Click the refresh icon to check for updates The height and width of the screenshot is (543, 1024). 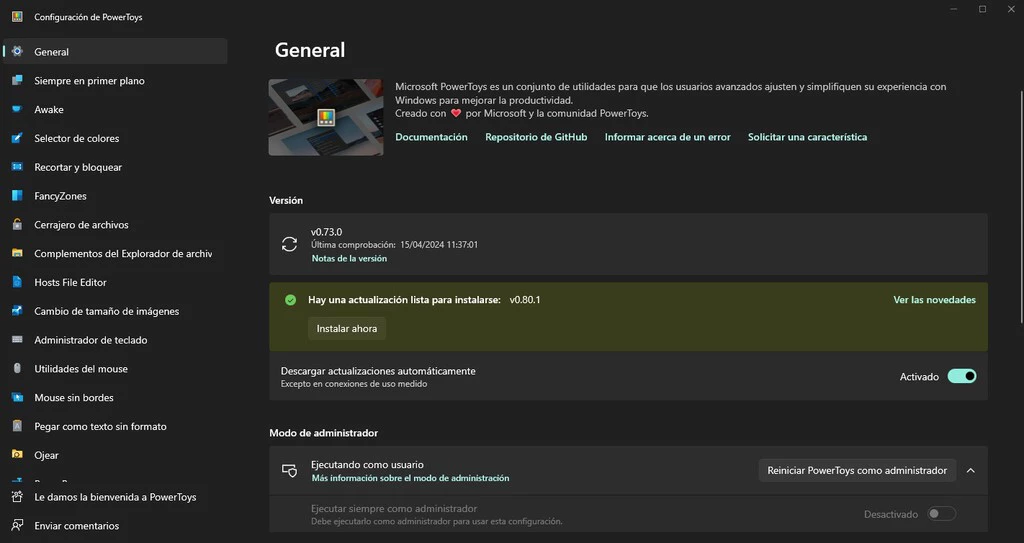pyautogui.click(x=289, y=244)
